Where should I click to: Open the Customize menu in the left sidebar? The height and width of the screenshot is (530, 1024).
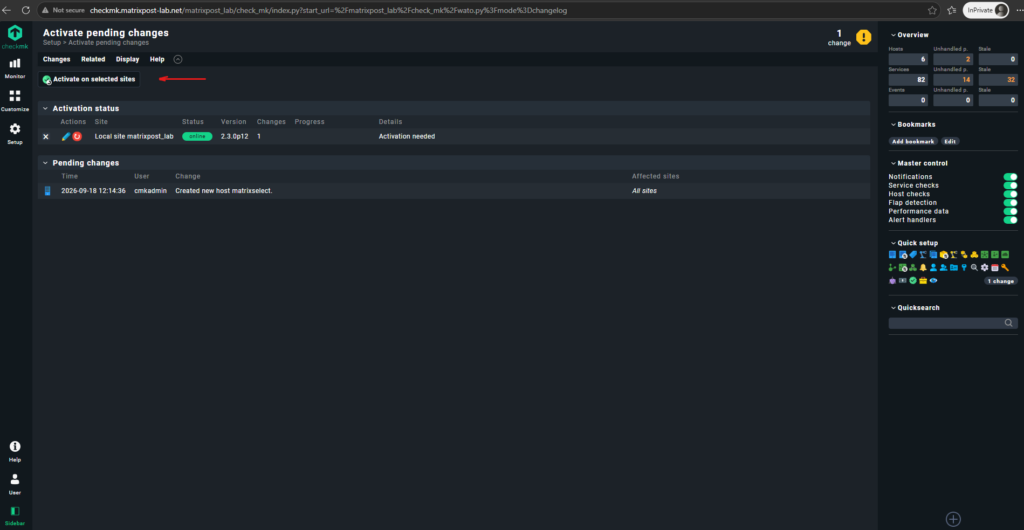point(14,101)
